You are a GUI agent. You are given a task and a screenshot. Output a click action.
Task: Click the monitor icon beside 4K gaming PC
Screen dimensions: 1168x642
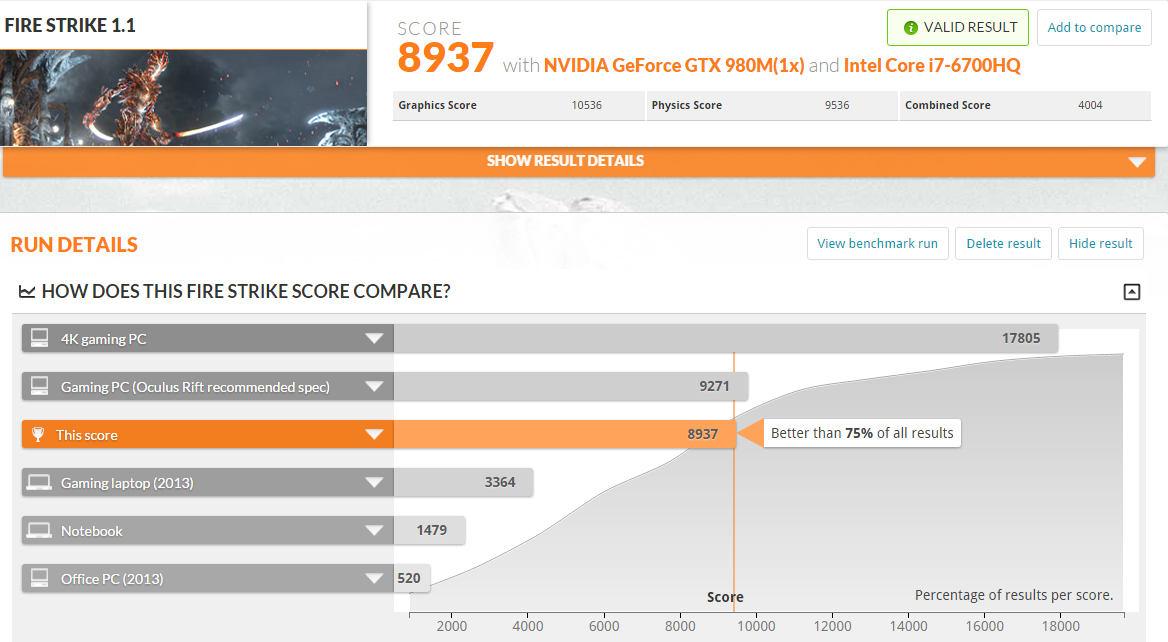point(39,338)
